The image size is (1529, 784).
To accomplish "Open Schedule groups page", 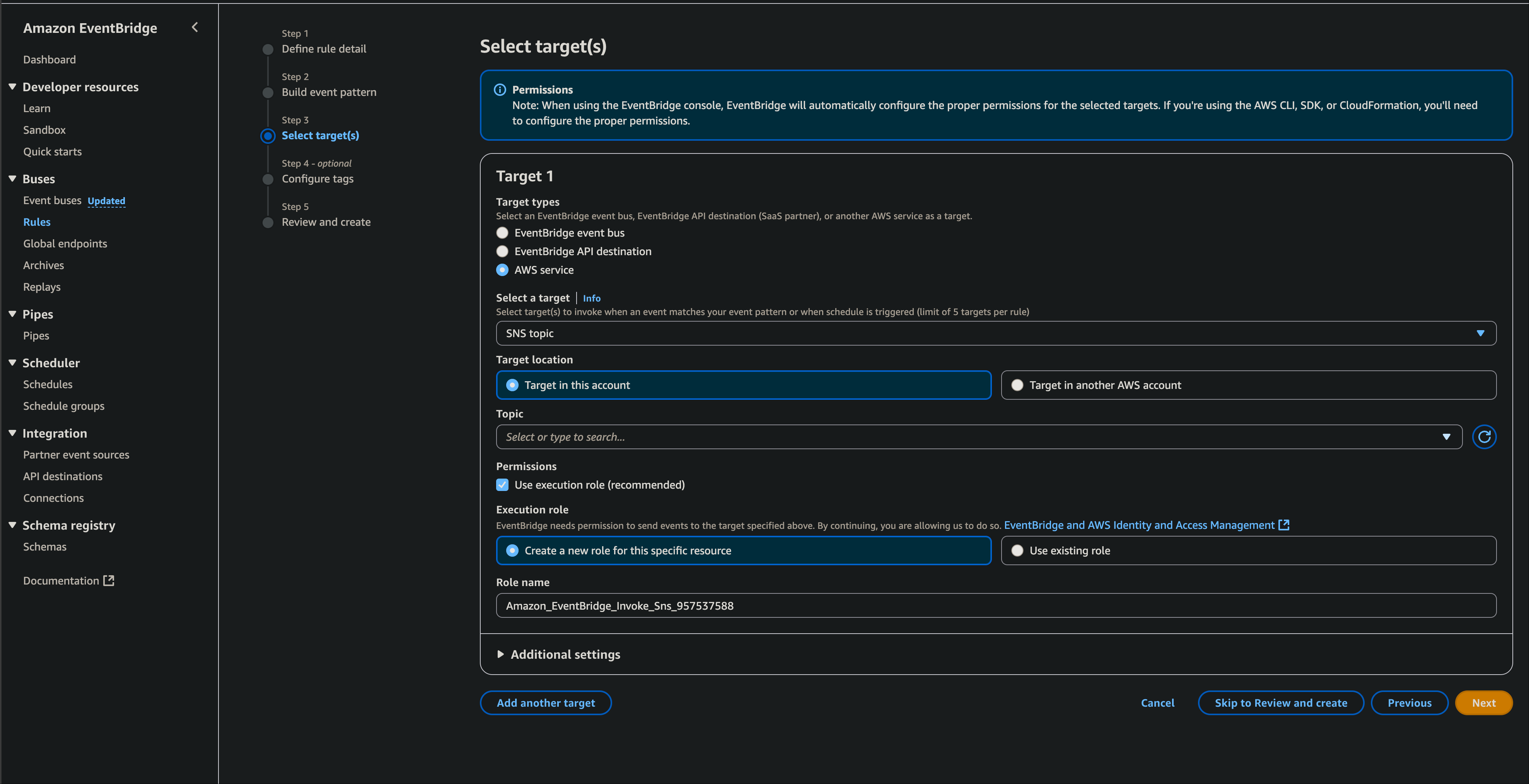I will pyautogui.click(x=63, y=406).
